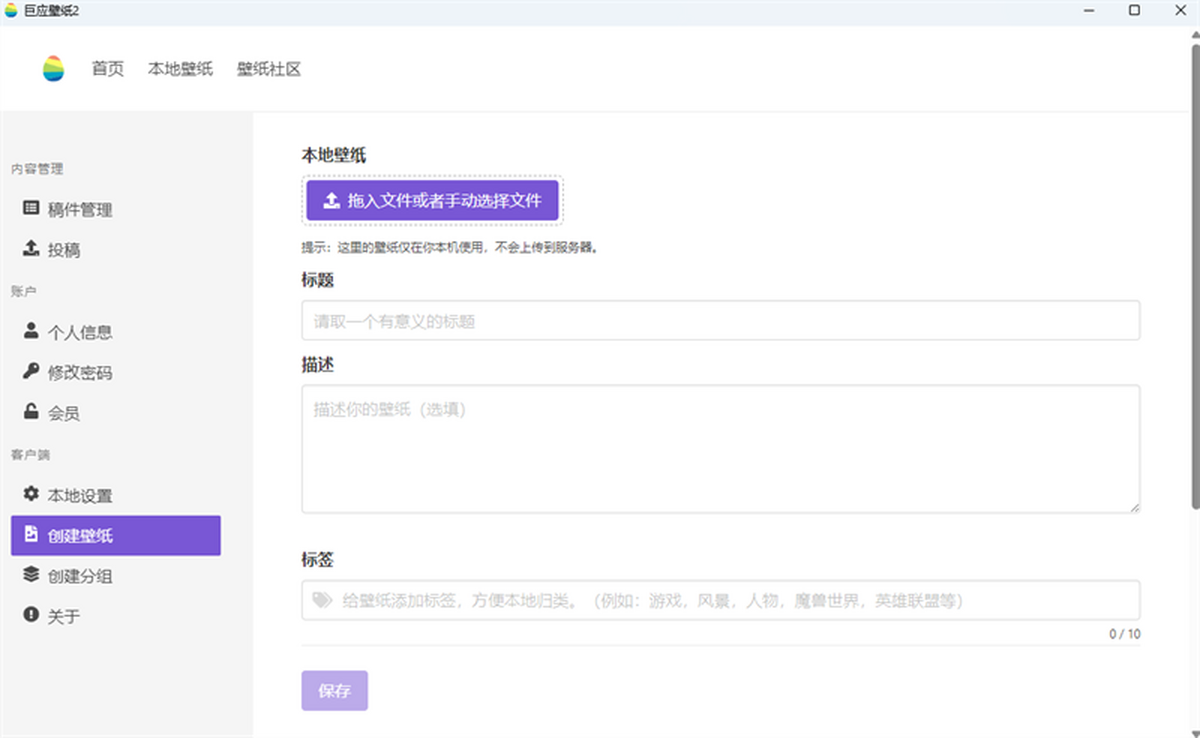Click the 关于 exclamation icon
The width and height of the screenshot is (1200, 738).
[x=31, y=616]
